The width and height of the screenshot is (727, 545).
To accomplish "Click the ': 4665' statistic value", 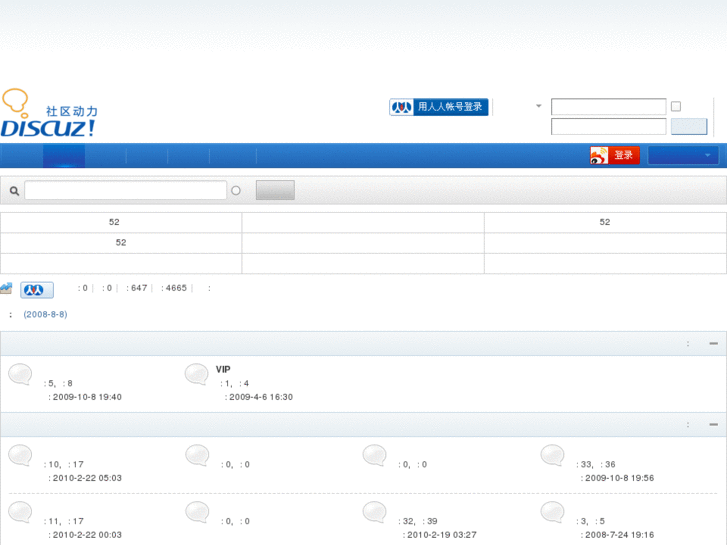I will tap(174, 288).
